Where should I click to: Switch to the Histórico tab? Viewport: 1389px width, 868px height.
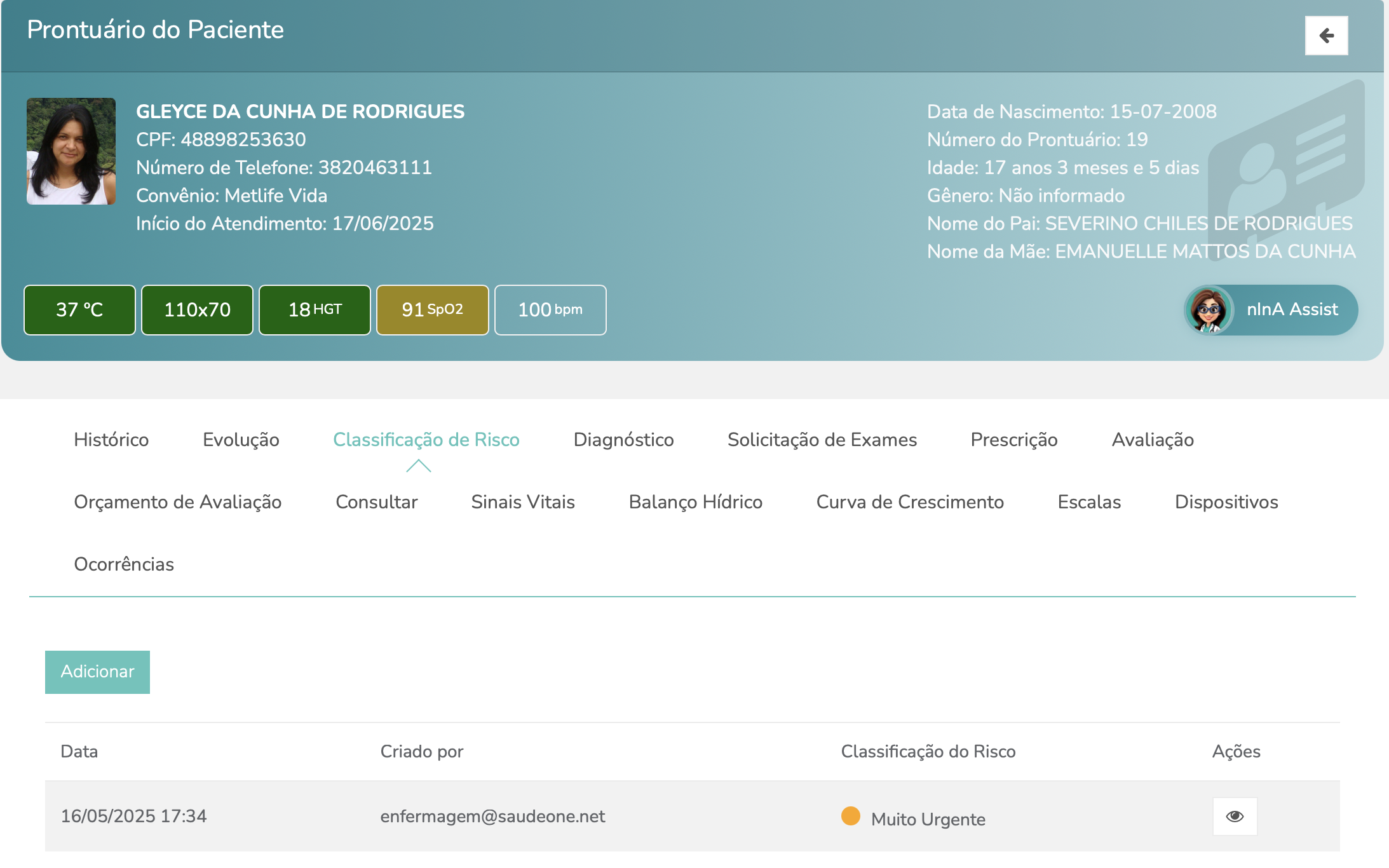(x=111, y=440)
